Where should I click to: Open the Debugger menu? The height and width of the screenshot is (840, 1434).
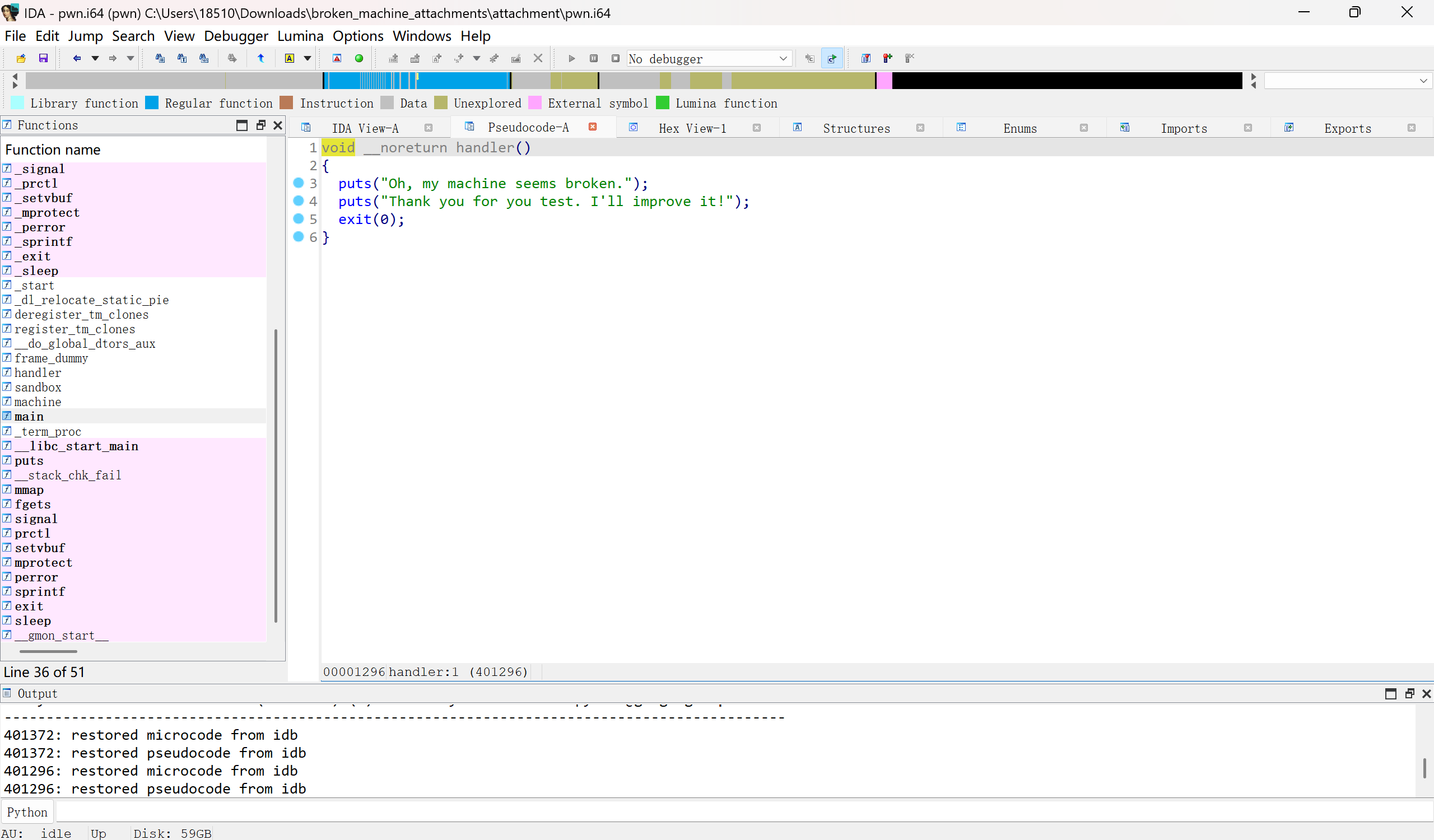(x=236, y=36)
